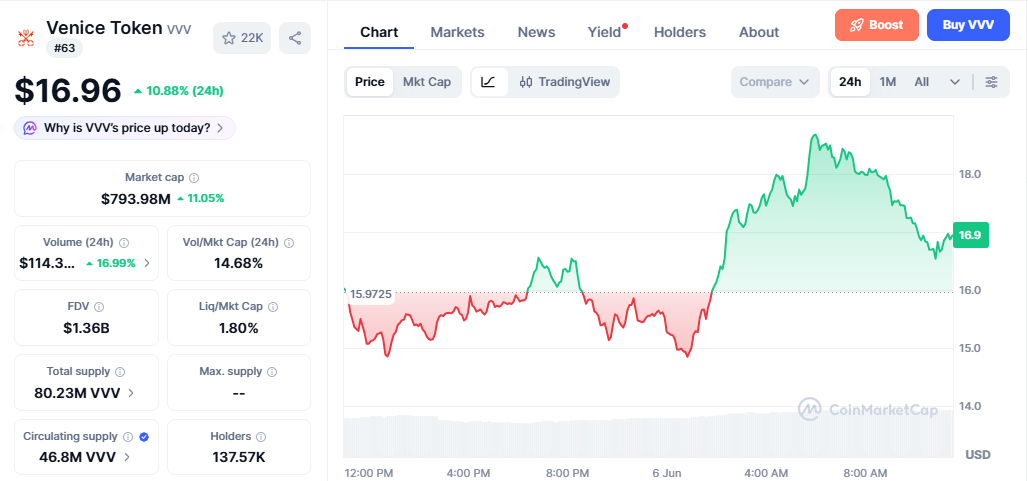
Task: Open the About tab
Action: (759, 32)
